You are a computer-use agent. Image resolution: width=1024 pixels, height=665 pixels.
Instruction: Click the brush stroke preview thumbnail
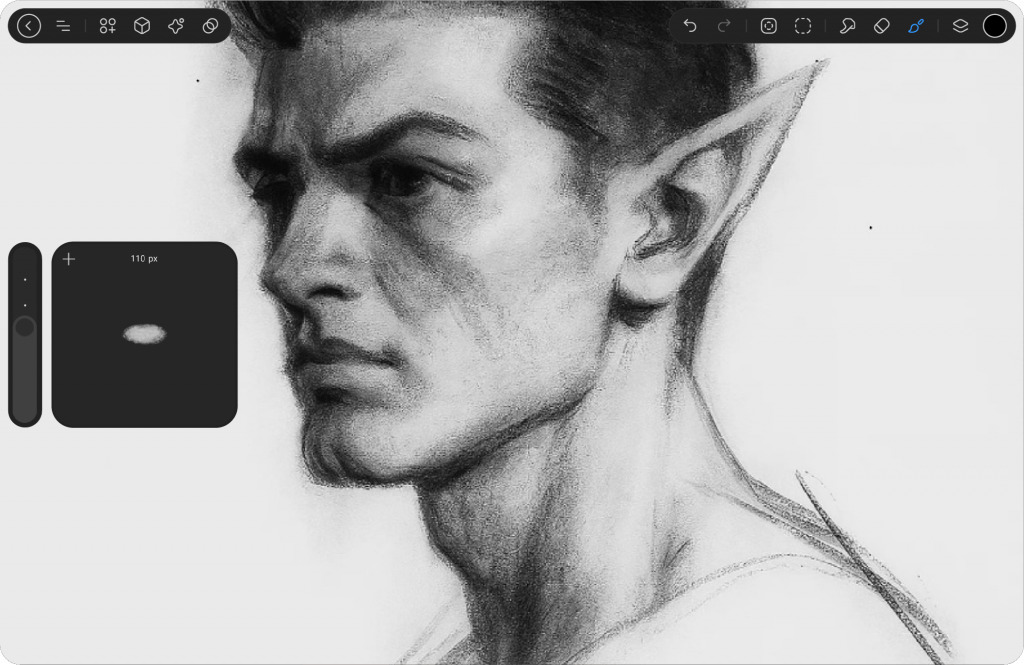click(x=144, y=335)
